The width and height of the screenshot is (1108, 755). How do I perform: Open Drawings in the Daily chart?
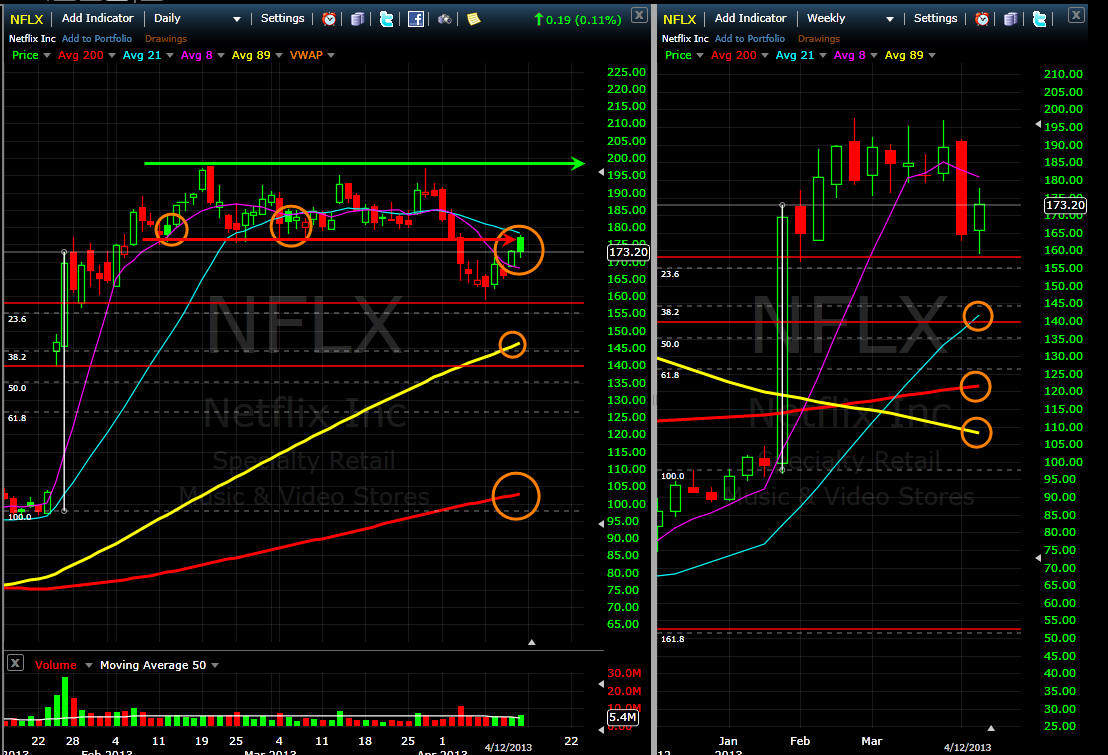[x=166, y=39]
